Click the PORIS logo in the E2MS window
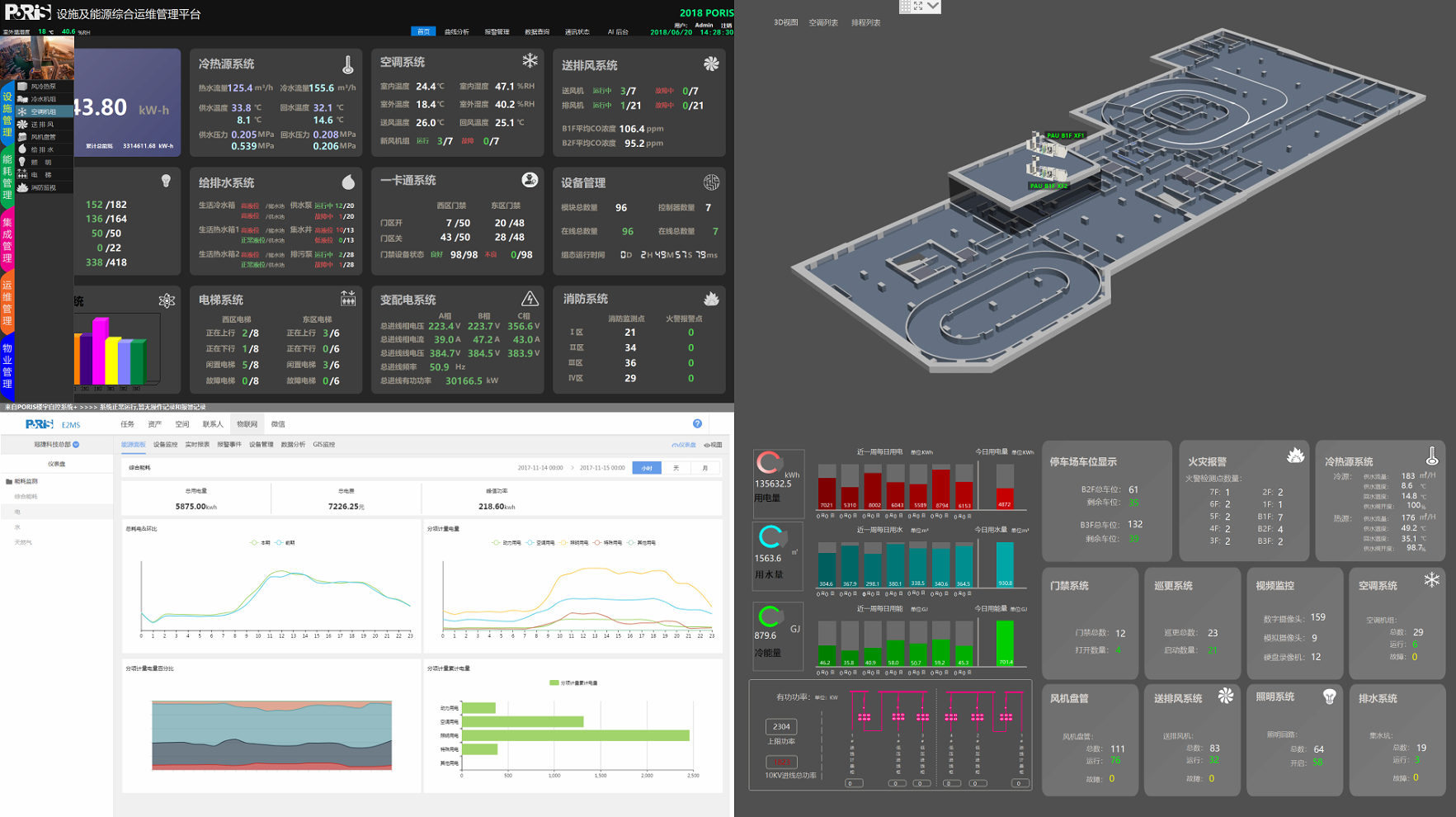The image size is (1456, 817). tap(40, 424)
